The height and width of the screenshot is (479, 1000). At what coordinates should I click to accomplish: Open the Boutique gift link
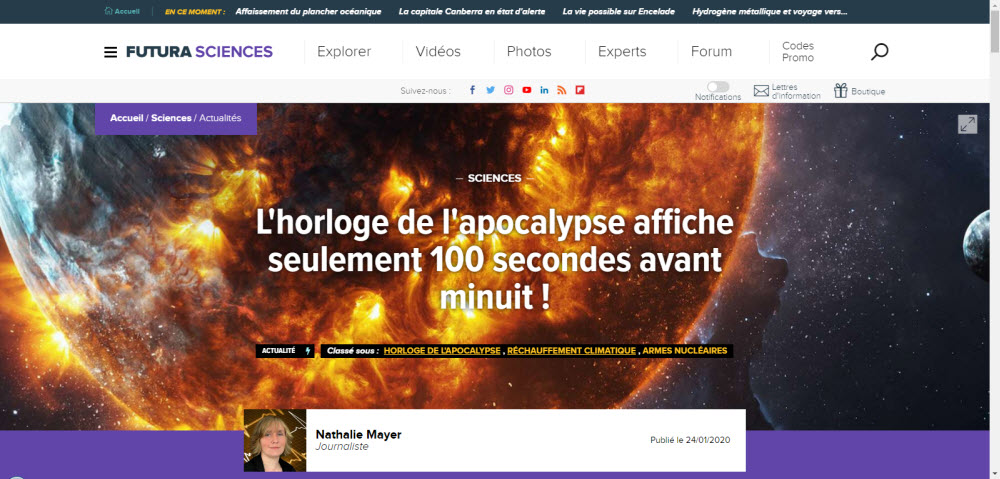tap(860, 91)
